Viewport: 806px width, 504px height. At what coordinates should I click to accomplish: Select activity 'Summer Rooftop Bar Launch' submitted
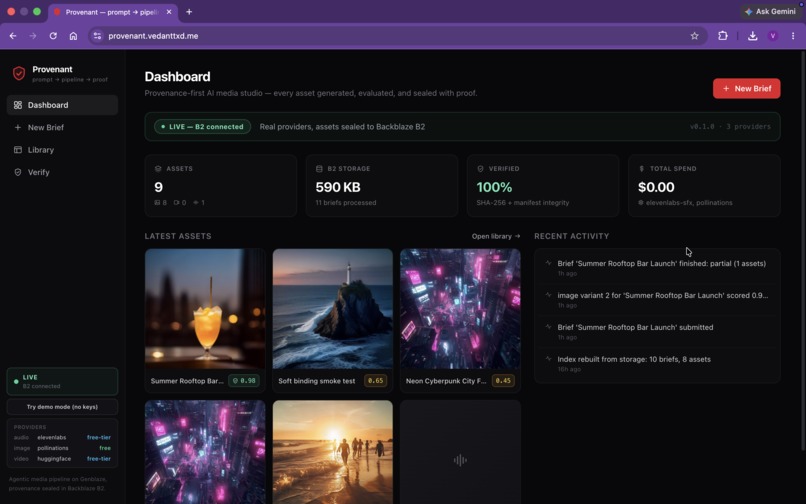pos(657,332)
